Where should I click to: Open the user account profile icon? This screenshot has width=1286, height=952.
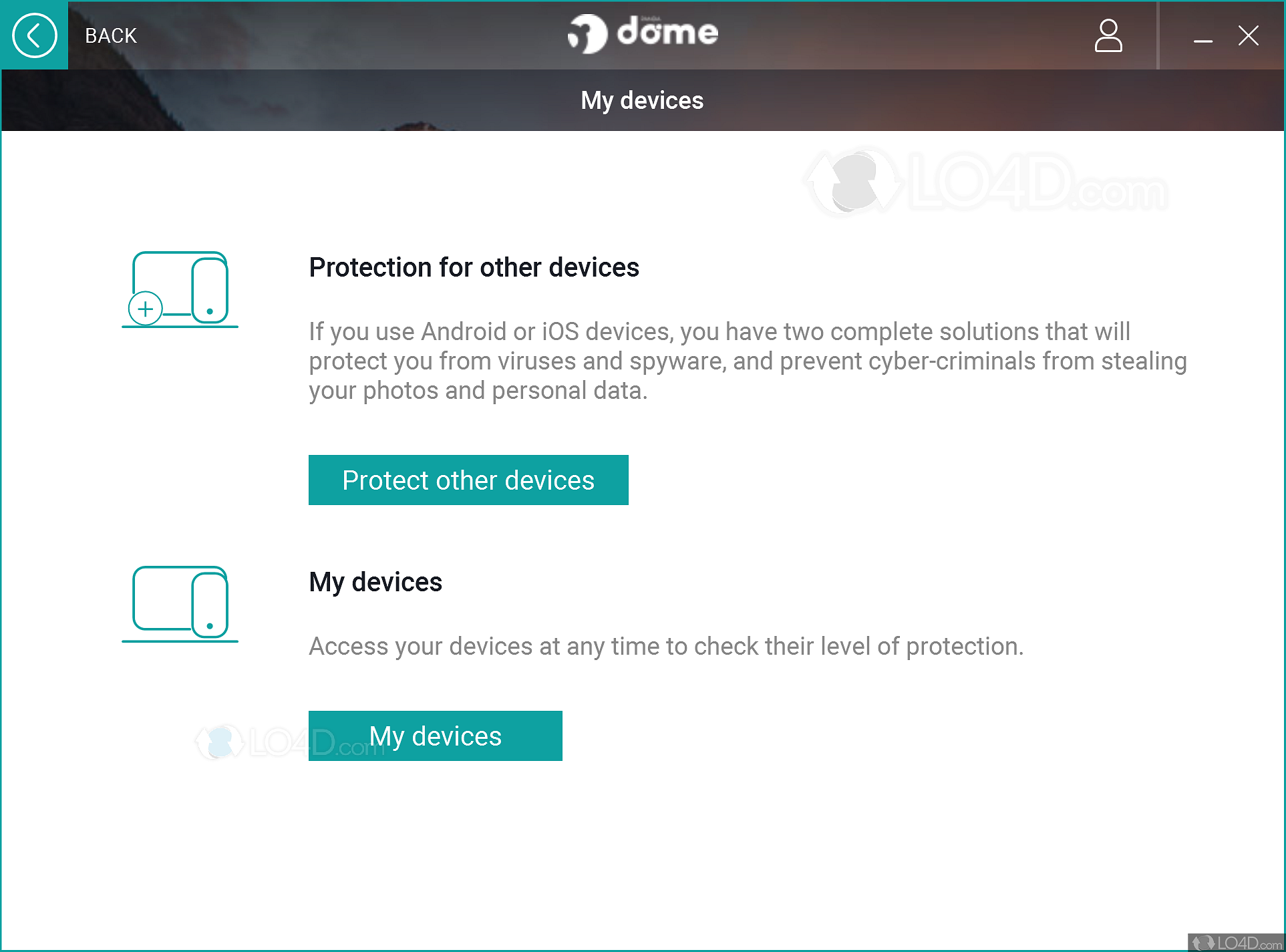[x=1108, y=35]
